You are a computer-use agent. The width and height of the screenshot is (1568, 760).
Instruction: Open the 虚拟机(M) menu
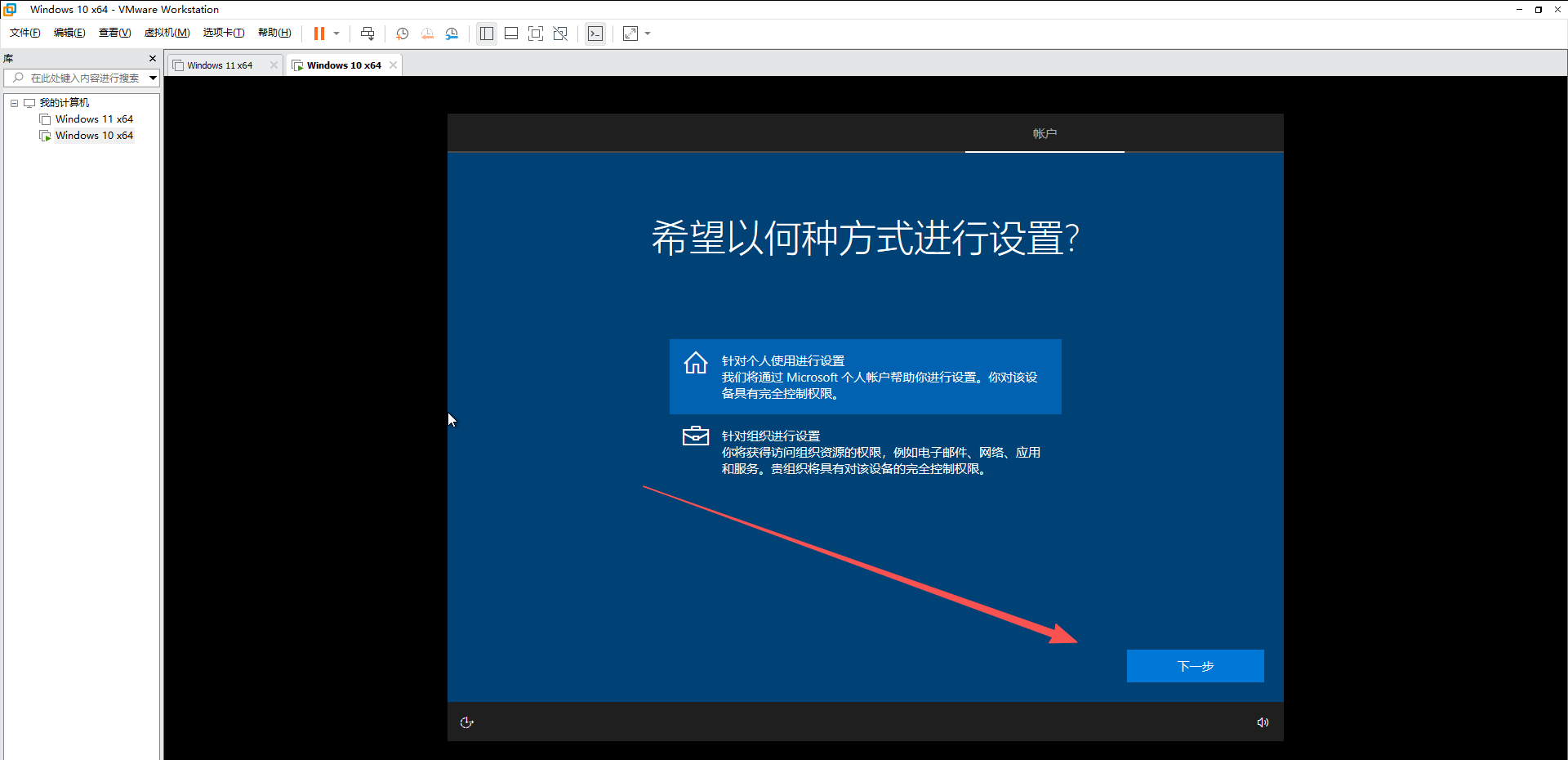167,33
